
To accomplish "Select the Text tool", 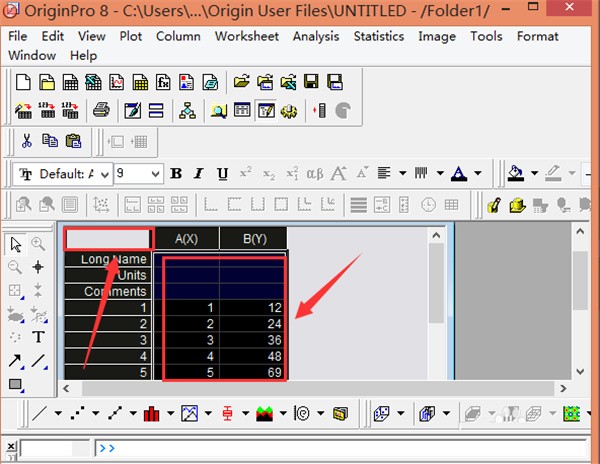I will (38, 337).
